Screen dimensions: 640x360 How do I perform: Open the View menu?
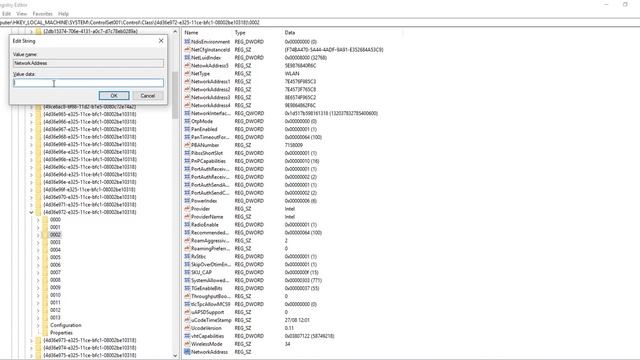[x=22, y=13]
